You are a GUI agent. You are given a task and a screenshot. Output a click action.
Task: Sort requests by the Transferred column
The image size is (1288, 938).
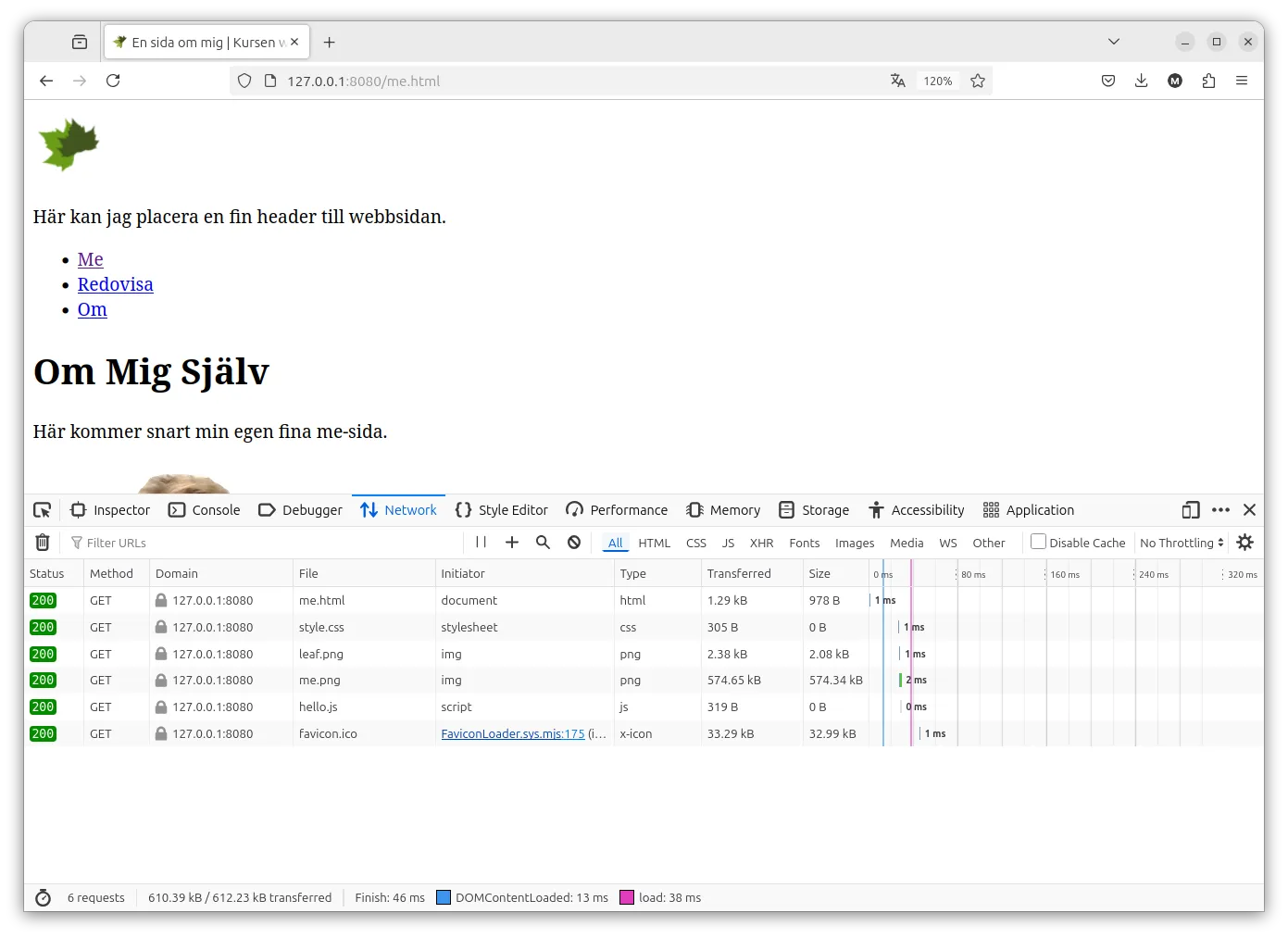click(x=751, y=573)
